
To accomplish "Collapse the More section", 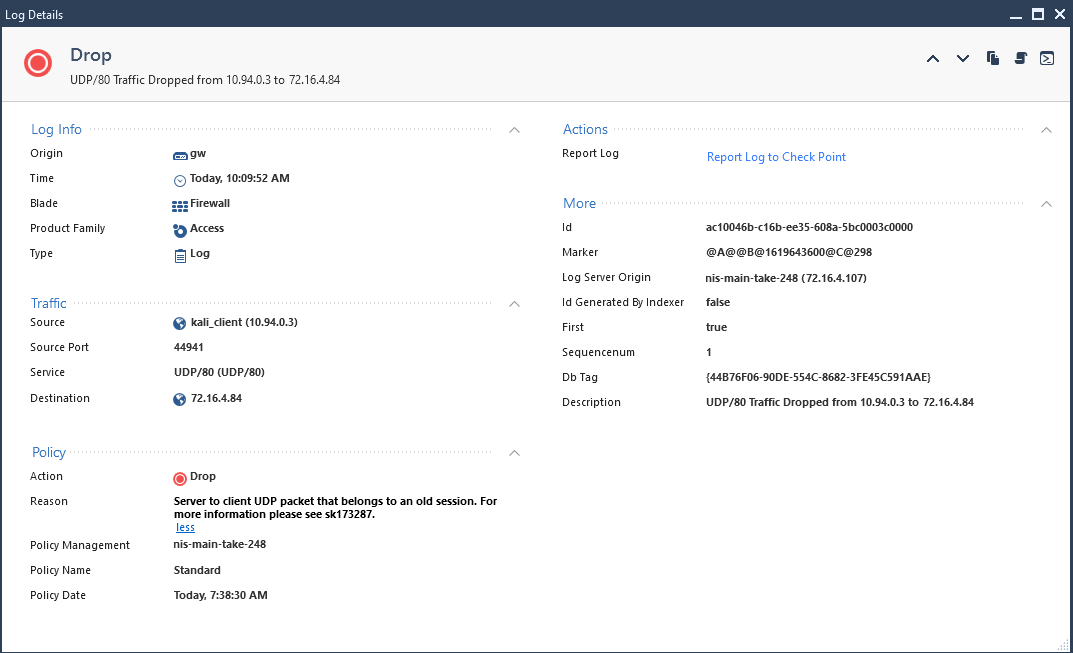I will click(x=1046, y=202).
